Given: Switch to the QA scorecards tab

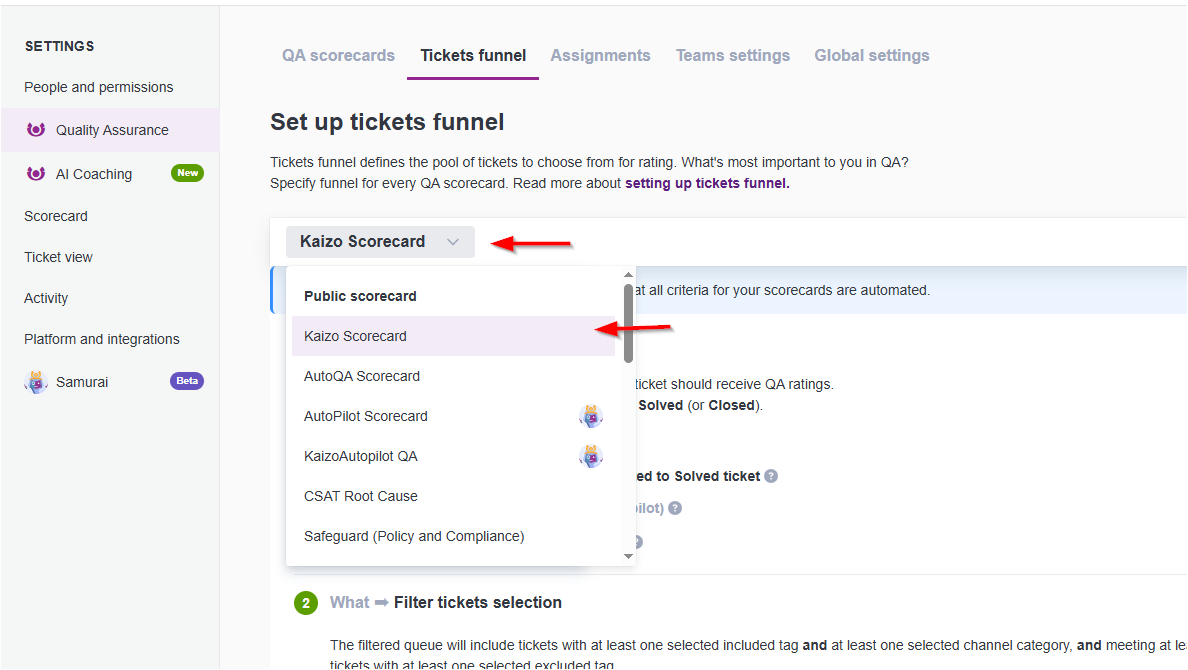Looking at the screenshot, I should pos(339,55).
